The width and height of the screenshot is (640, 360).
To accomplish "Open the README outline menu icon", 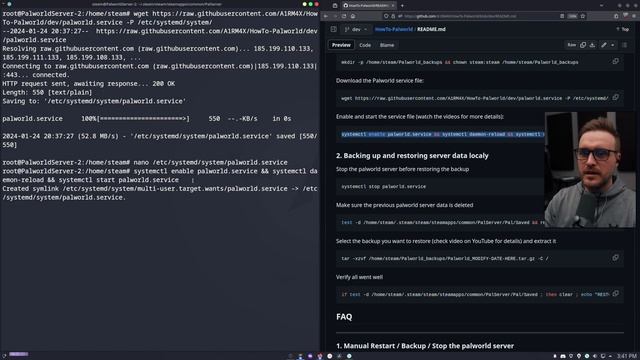I will tap(624, 45).
